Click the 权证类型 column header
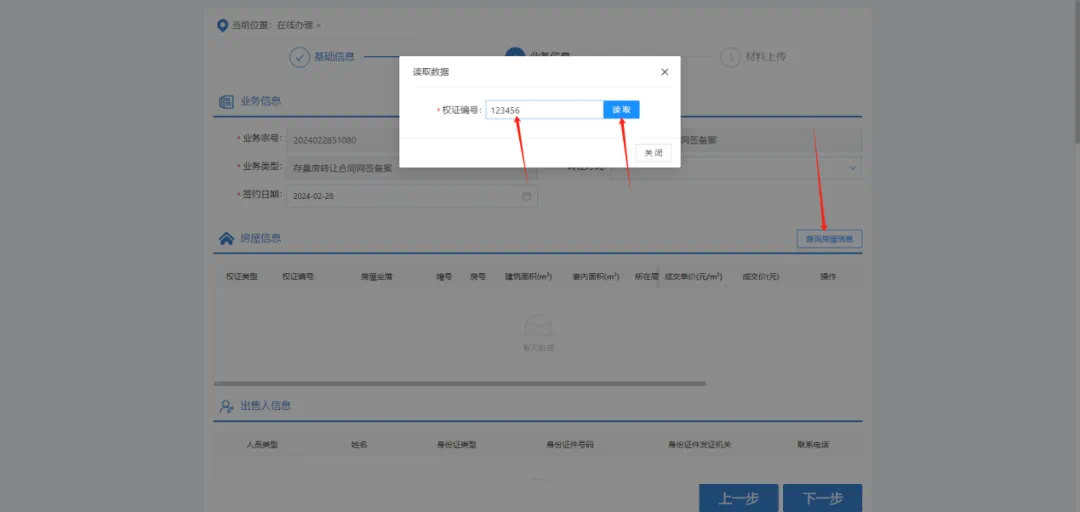The width and height of the screenshot is (1080, 512). tap(242, 276)
